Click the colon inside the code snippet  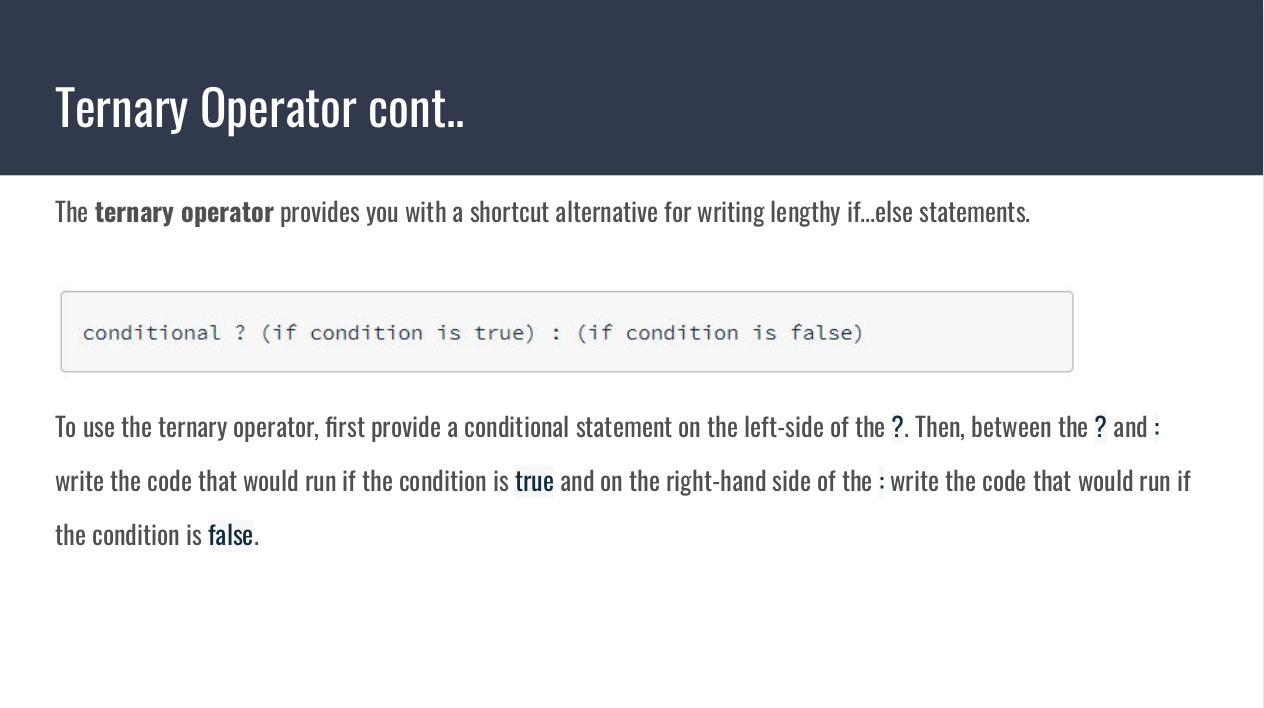[556, 333]
